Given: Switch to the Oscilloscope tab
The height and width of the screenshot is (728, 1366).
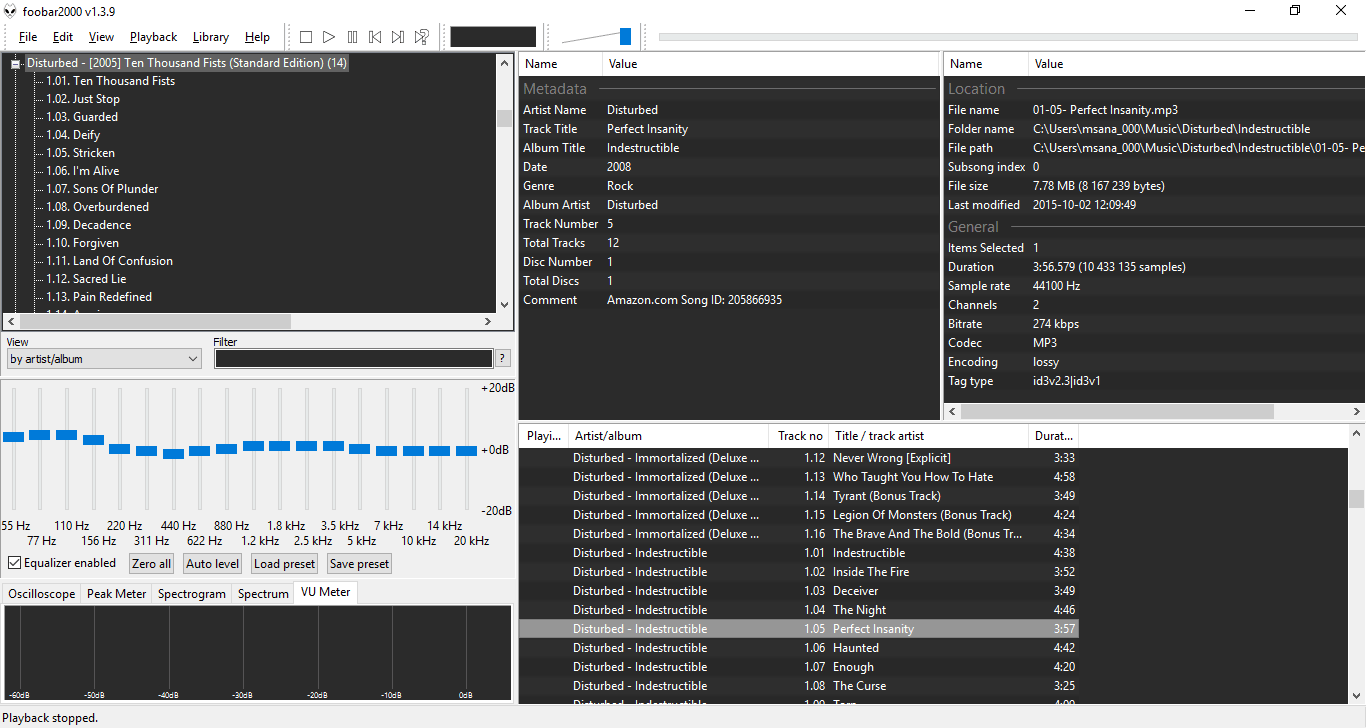Looking at the screenshot, I should (x=41, y=593).
